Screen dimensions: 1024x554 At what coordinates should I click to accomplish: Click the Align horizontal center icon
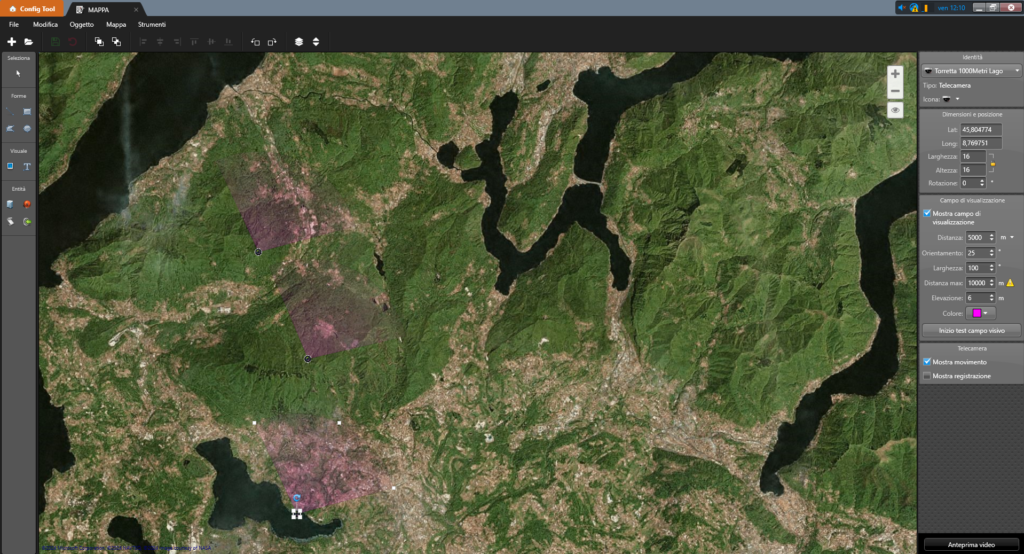[x=160, y=42]
